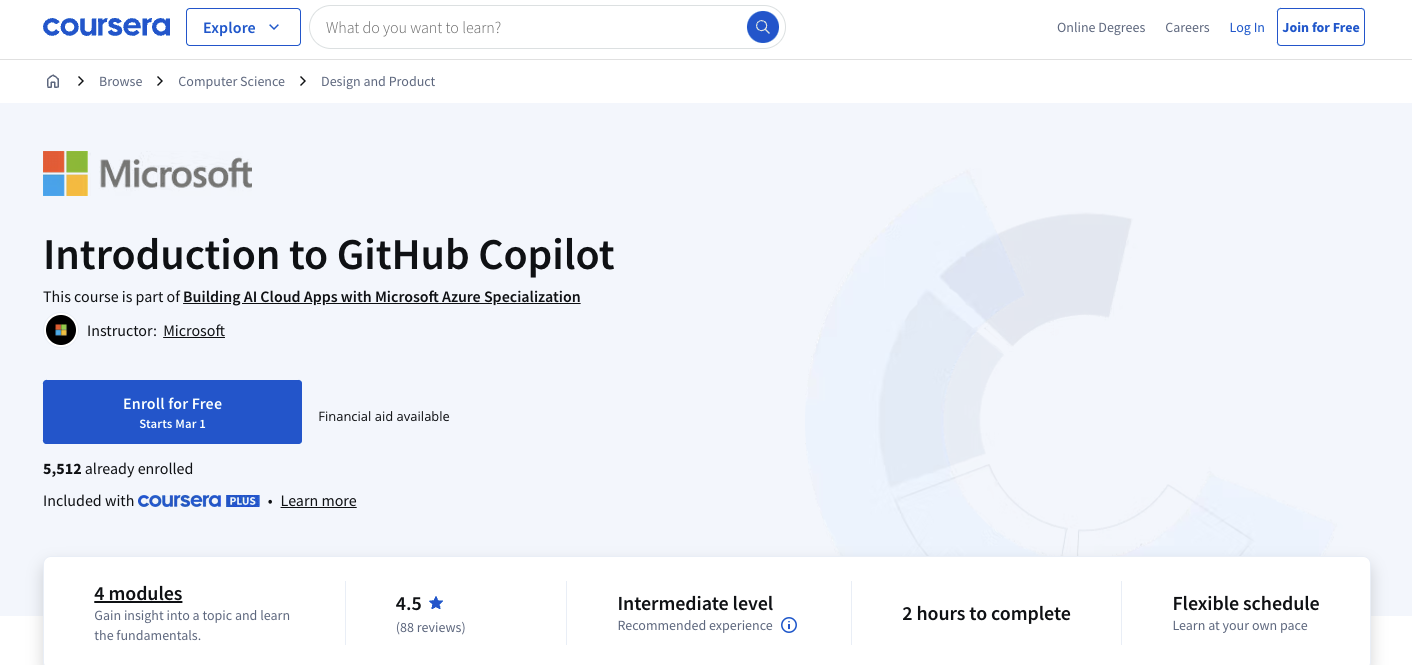
Task: Select the home icon in breadcrumb
Action: point(52,81)
